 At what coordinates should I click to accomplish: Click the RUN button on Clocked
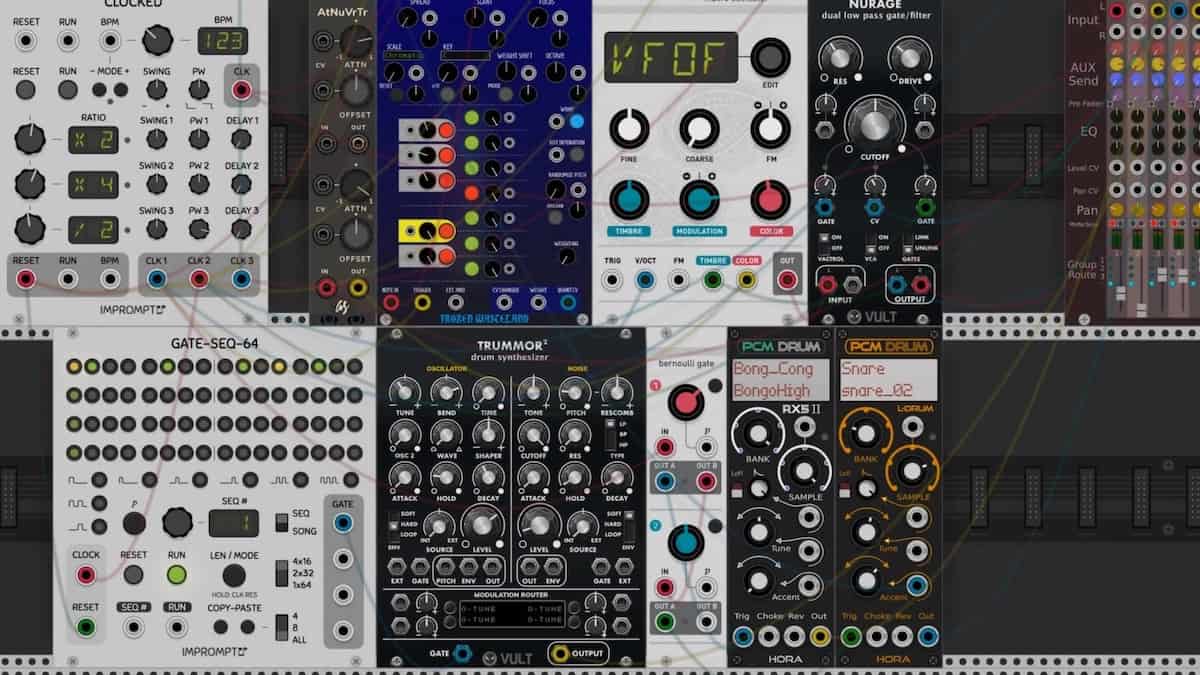(68, 89)
